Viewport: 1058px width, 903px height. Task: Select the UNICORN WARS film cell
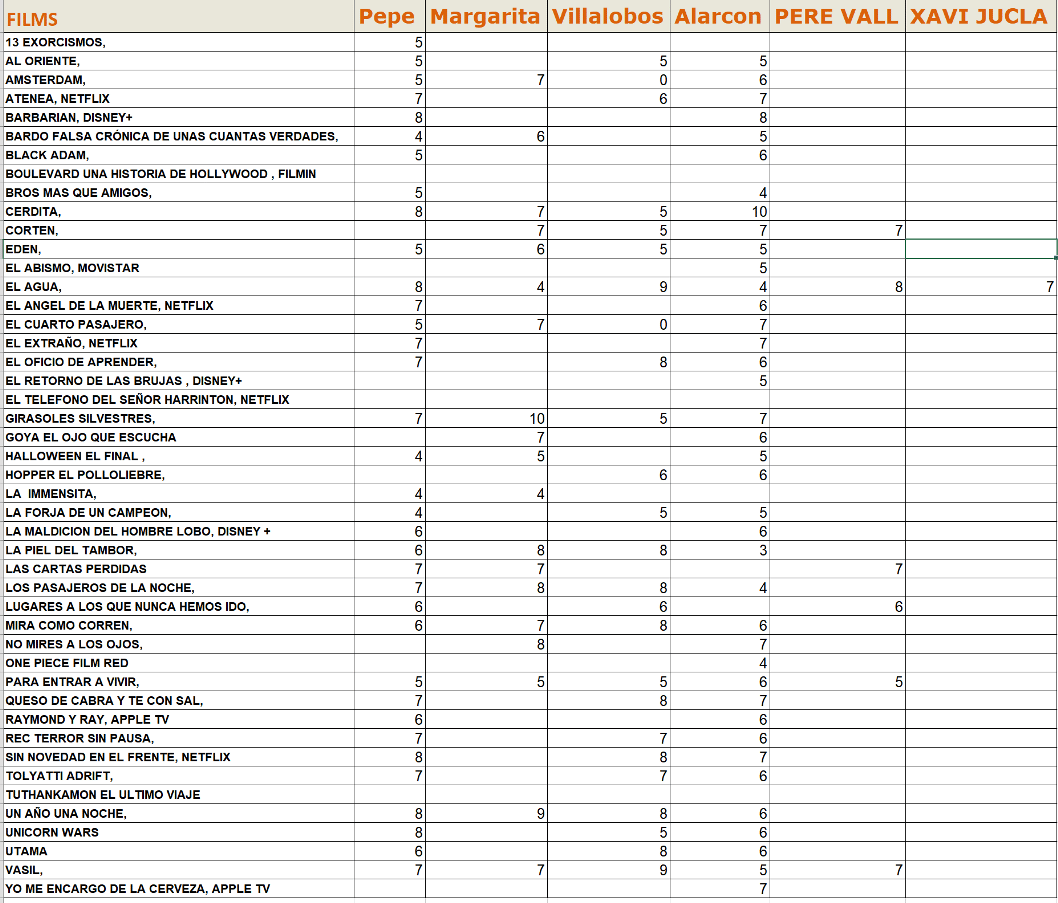coord(178,832)
